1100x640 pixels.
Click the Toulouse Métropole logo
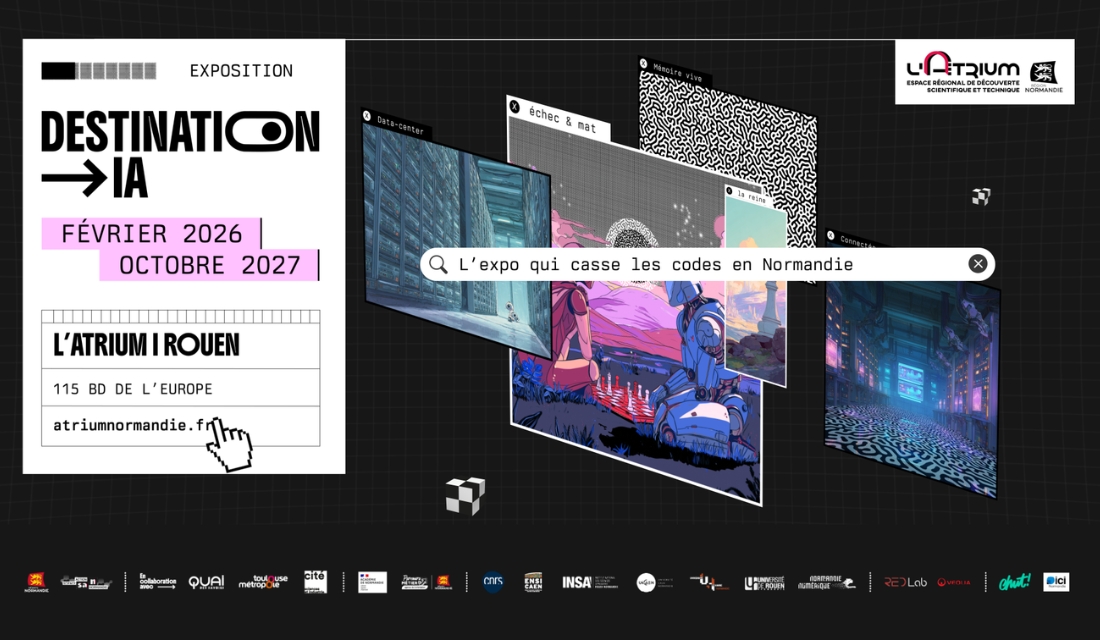(263, 582)
